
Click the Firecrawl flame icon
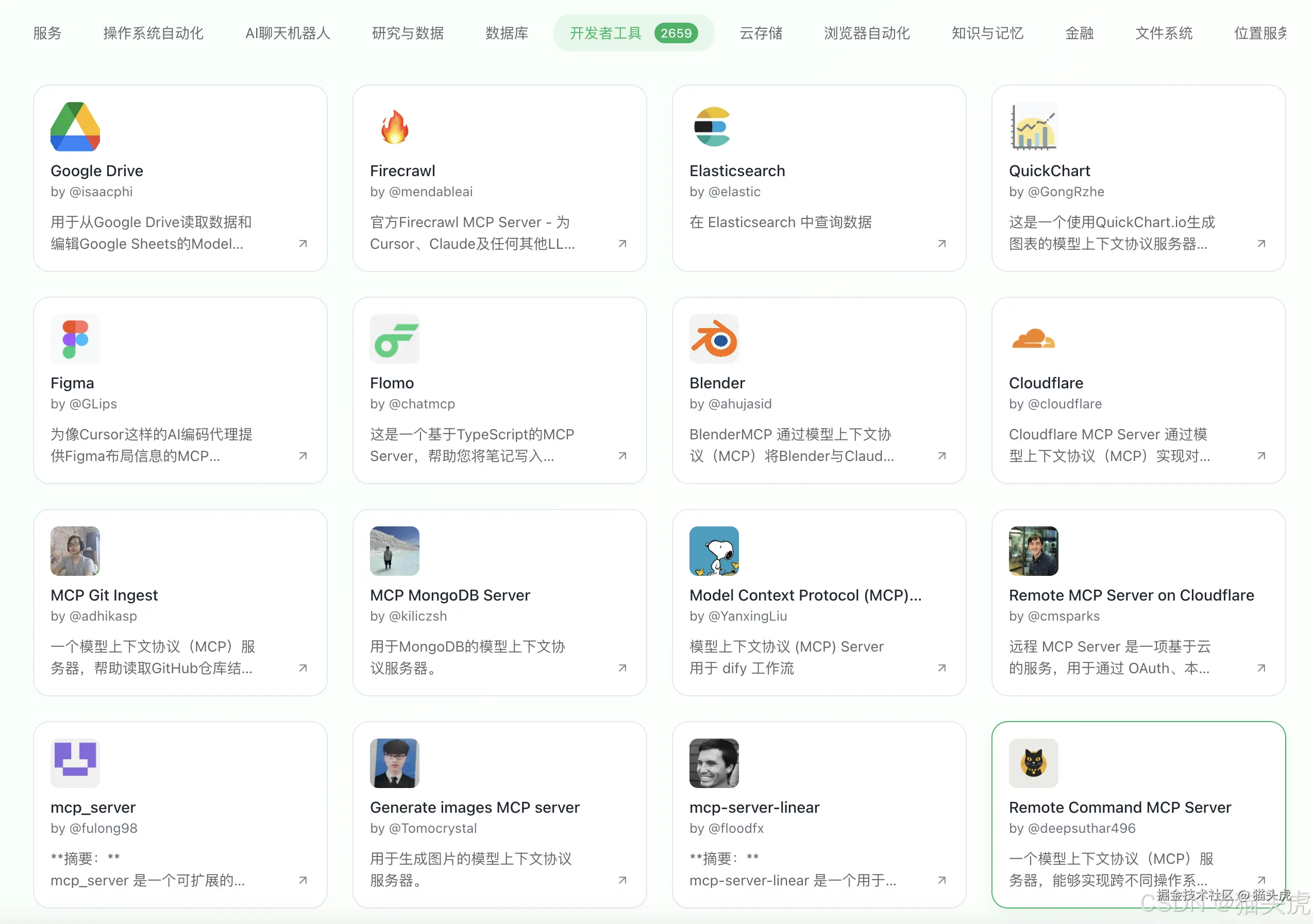tap(394, 127)
